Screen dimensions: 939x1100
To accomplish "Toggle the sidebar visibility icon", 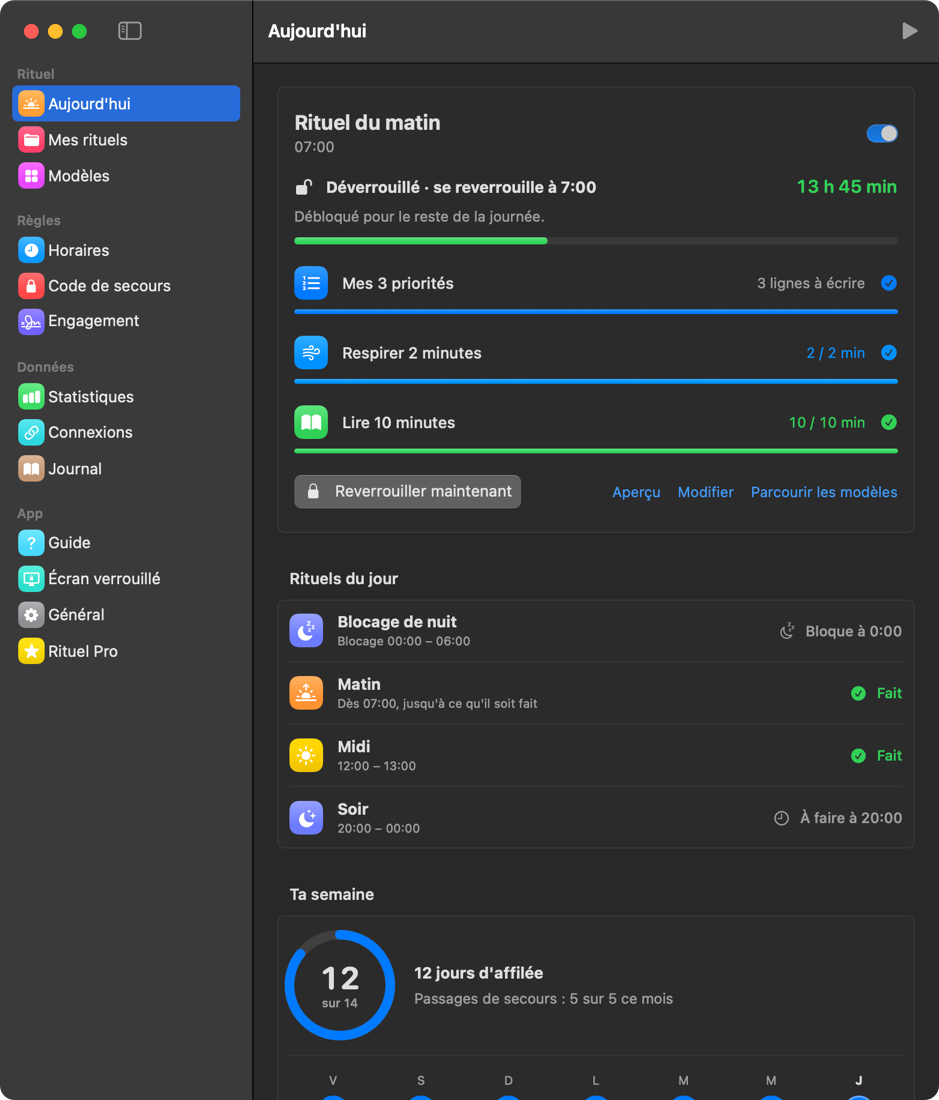I will point(130,31).
